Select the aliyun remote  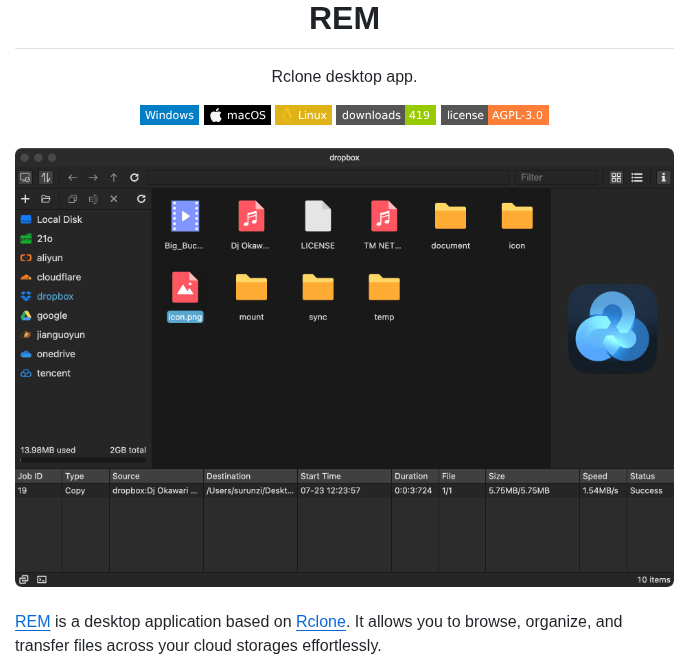point(83,258)
